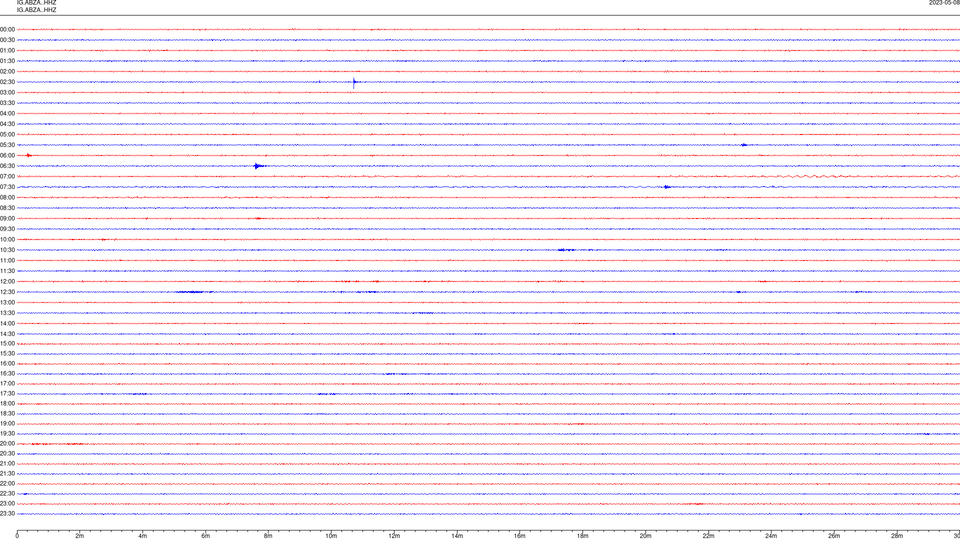Select the 02:30 row label

[7, 81]
